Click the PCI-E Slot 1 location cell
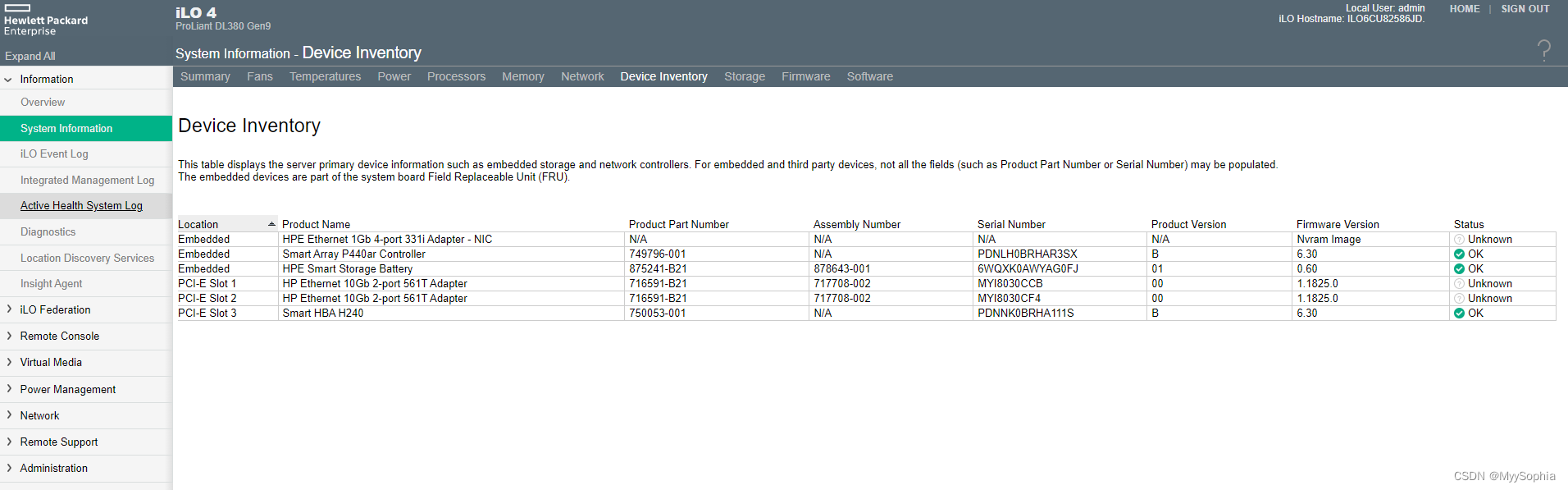The image size is (1568, 490). click(207, 284)
